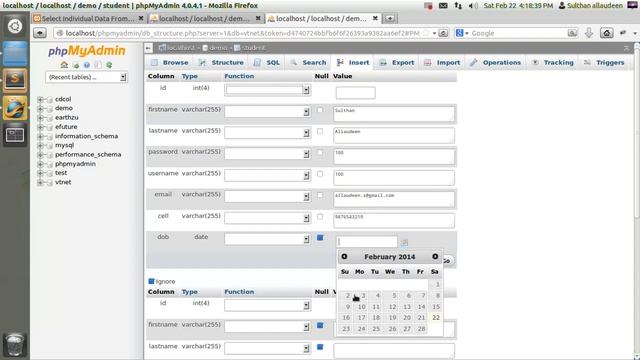Toggle Null checkbox for username
The height and width of the screenshot is (360, 640).
[320, 174]
